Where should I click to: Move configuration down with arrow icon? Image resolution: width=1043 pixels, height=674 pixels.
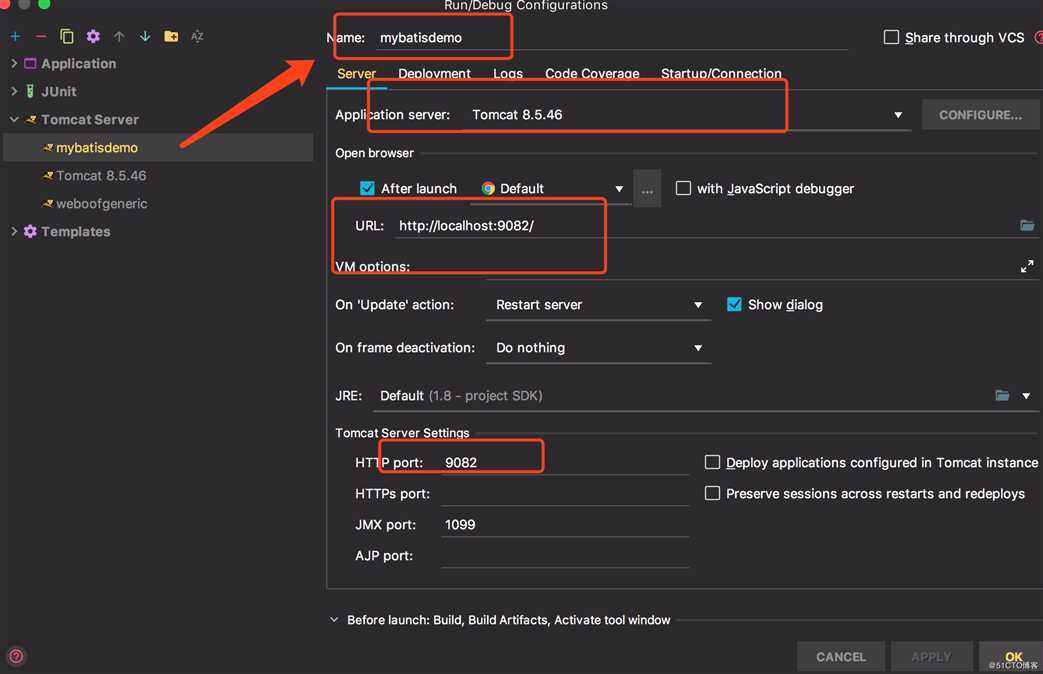point(145,37)
